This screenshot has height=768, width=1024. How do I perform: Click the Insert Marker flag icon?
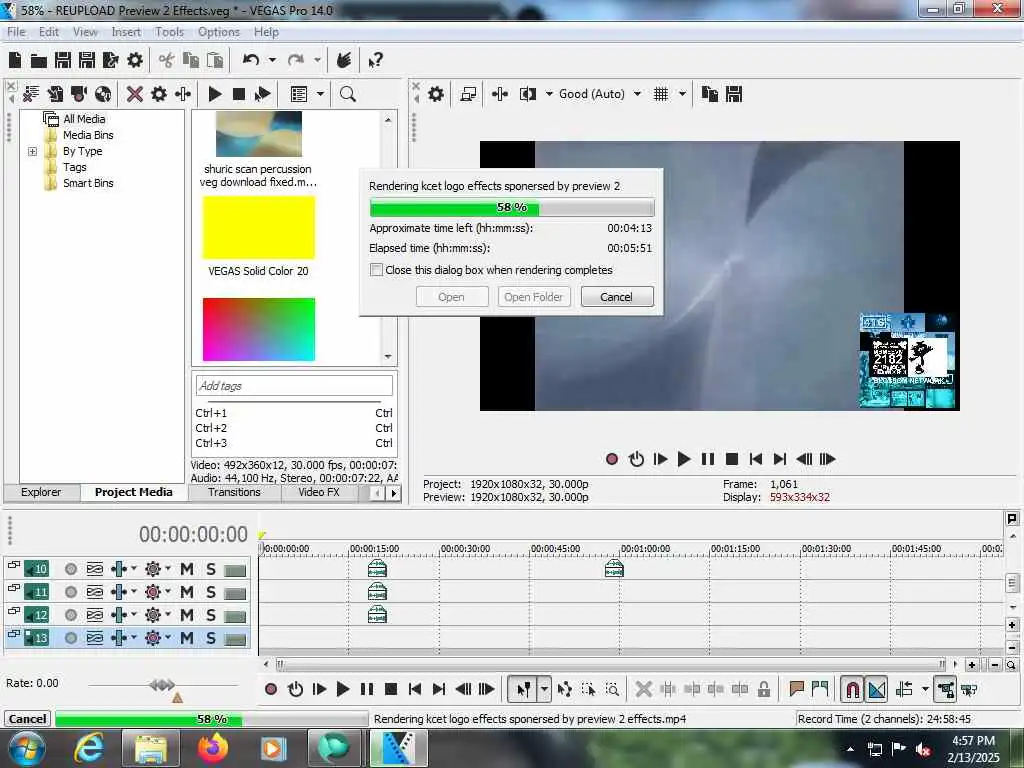pyautogui.click(x=796, y=689)
